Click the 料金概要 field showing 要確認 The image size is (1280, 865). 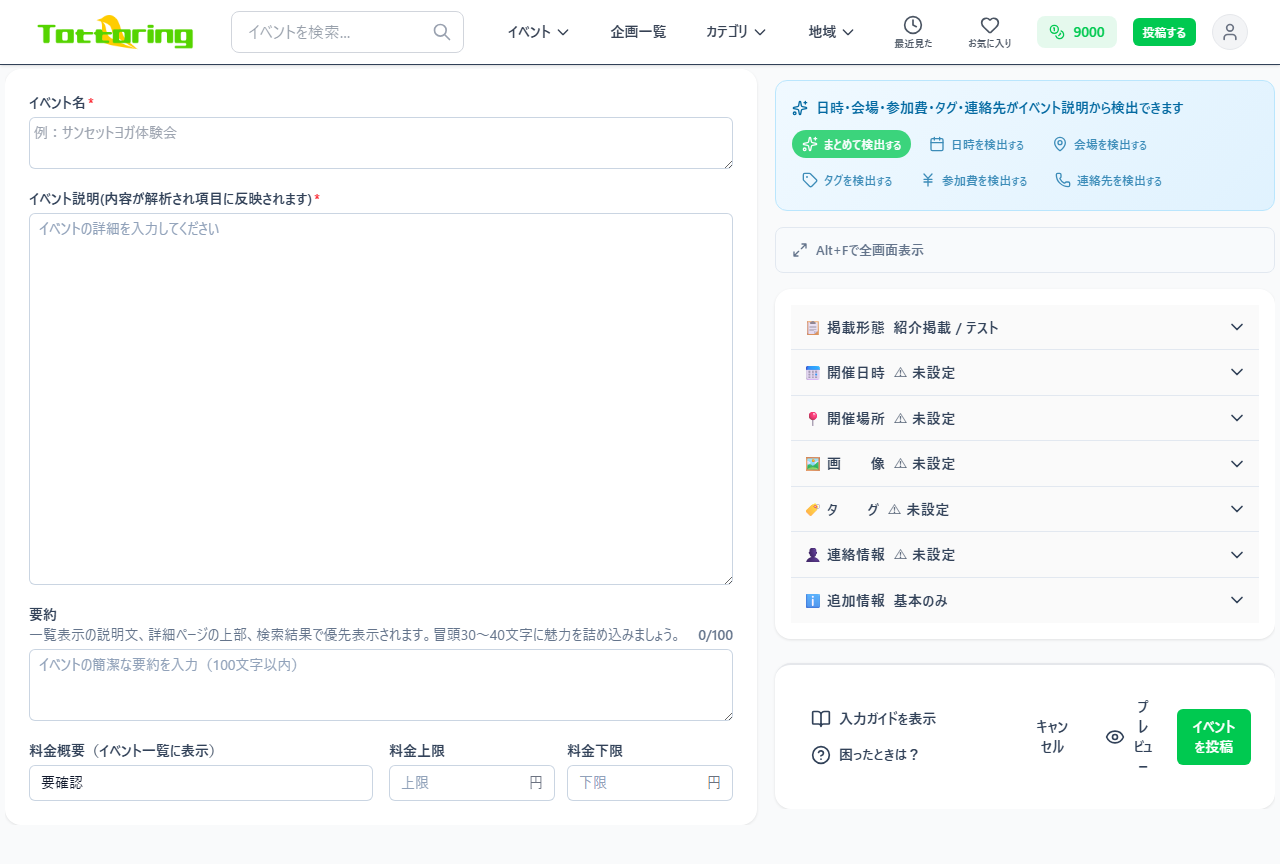pos(201,783)
